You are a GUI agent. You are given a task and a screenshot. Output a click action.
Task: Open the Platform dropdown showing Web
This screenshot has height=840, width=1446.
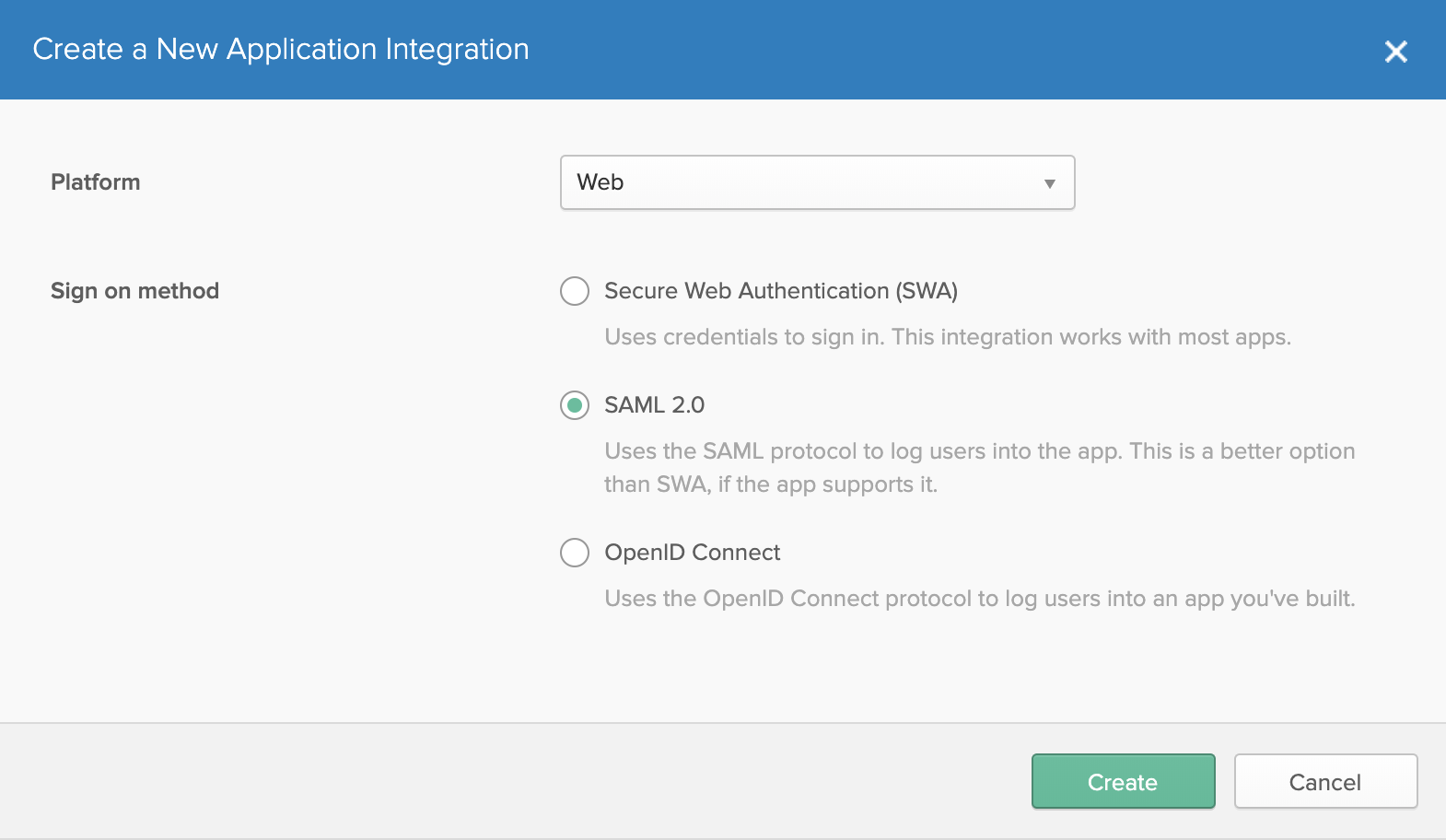click(816, 182)
